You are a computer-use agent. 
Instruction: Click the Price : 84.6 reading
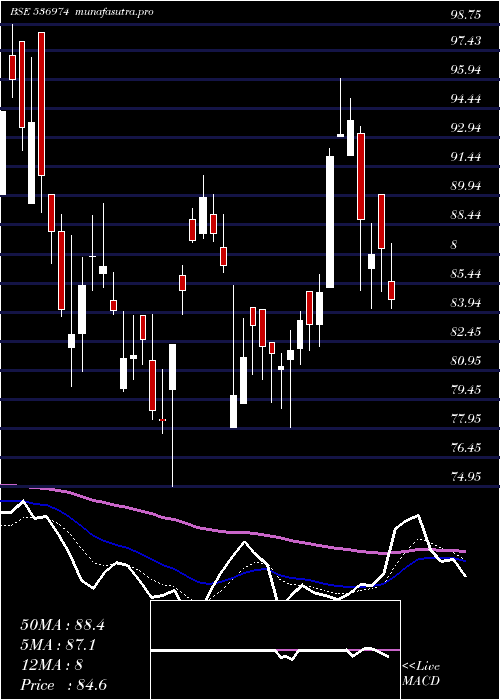pyautogui.click(x=63, y=685)
